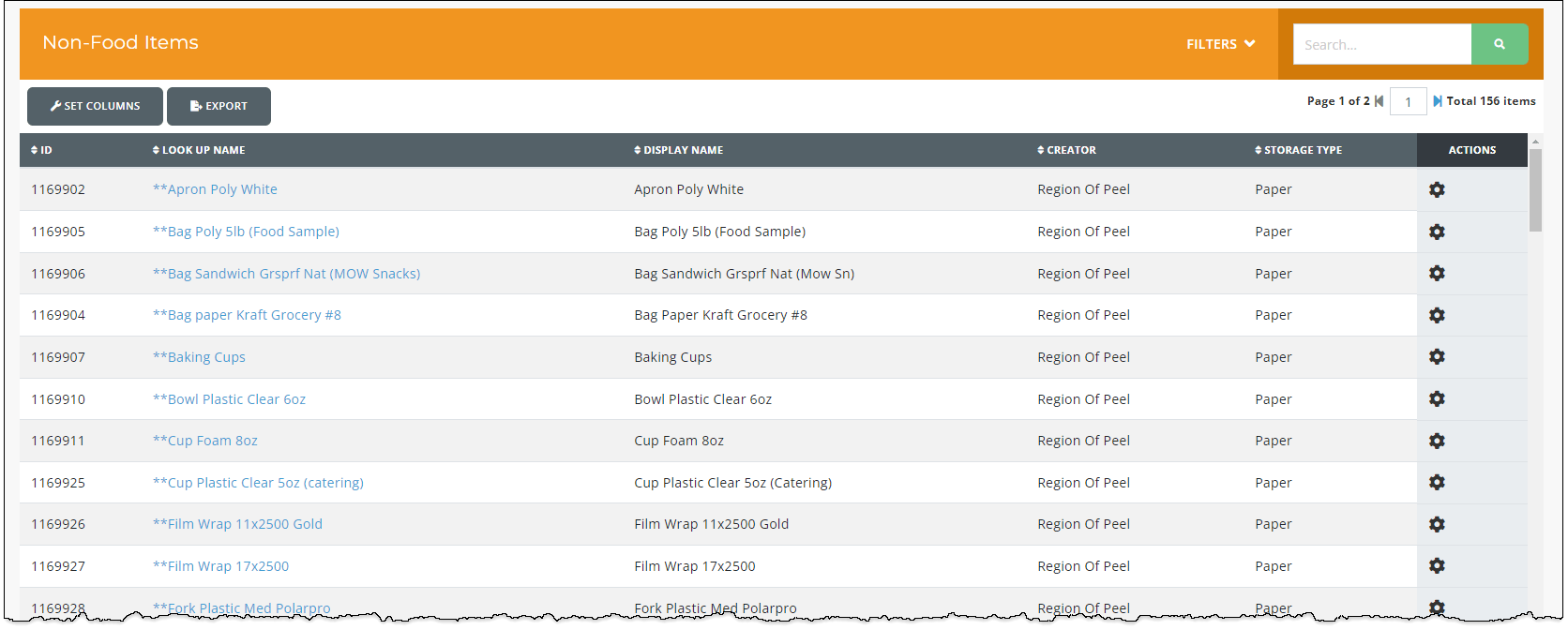Select ID cell 1169907
Screen dimensions: 1568x630
[58, 357]
